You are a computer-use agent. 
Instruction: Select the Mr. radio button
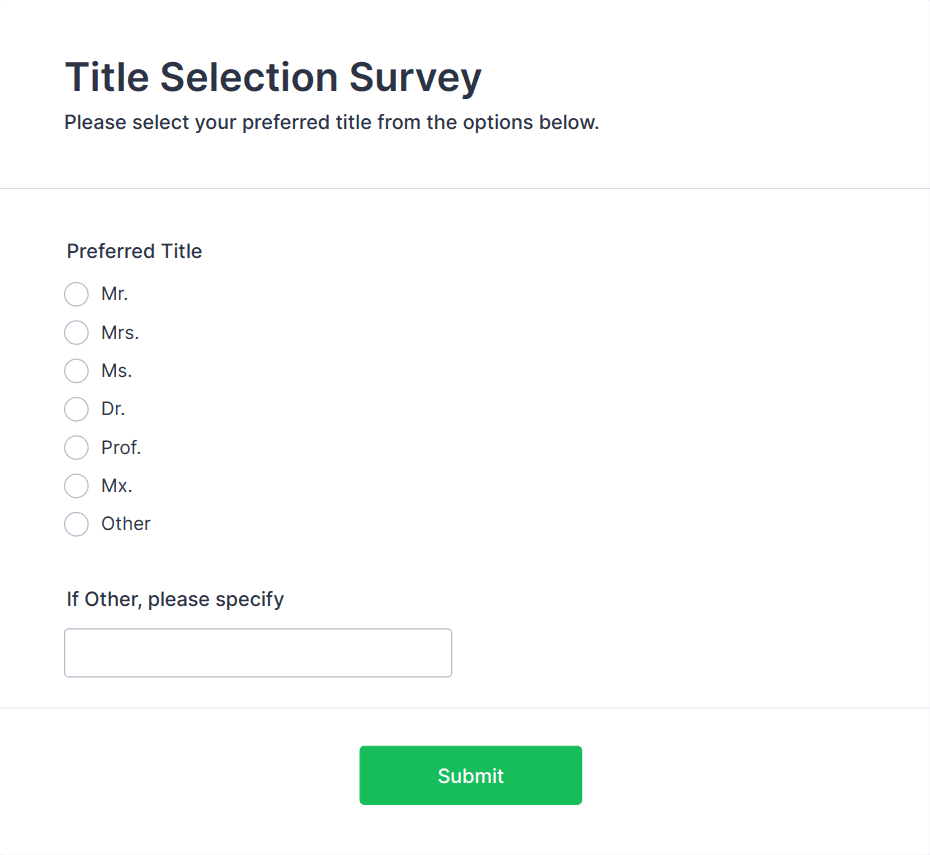[76, 294]
